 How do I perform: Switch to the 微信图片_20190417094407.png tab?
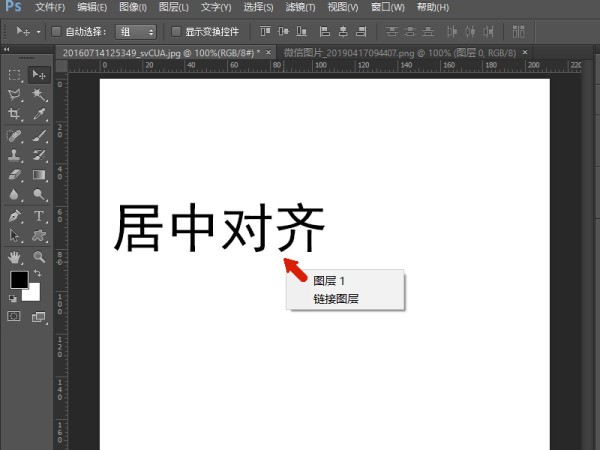pos(400,51)
